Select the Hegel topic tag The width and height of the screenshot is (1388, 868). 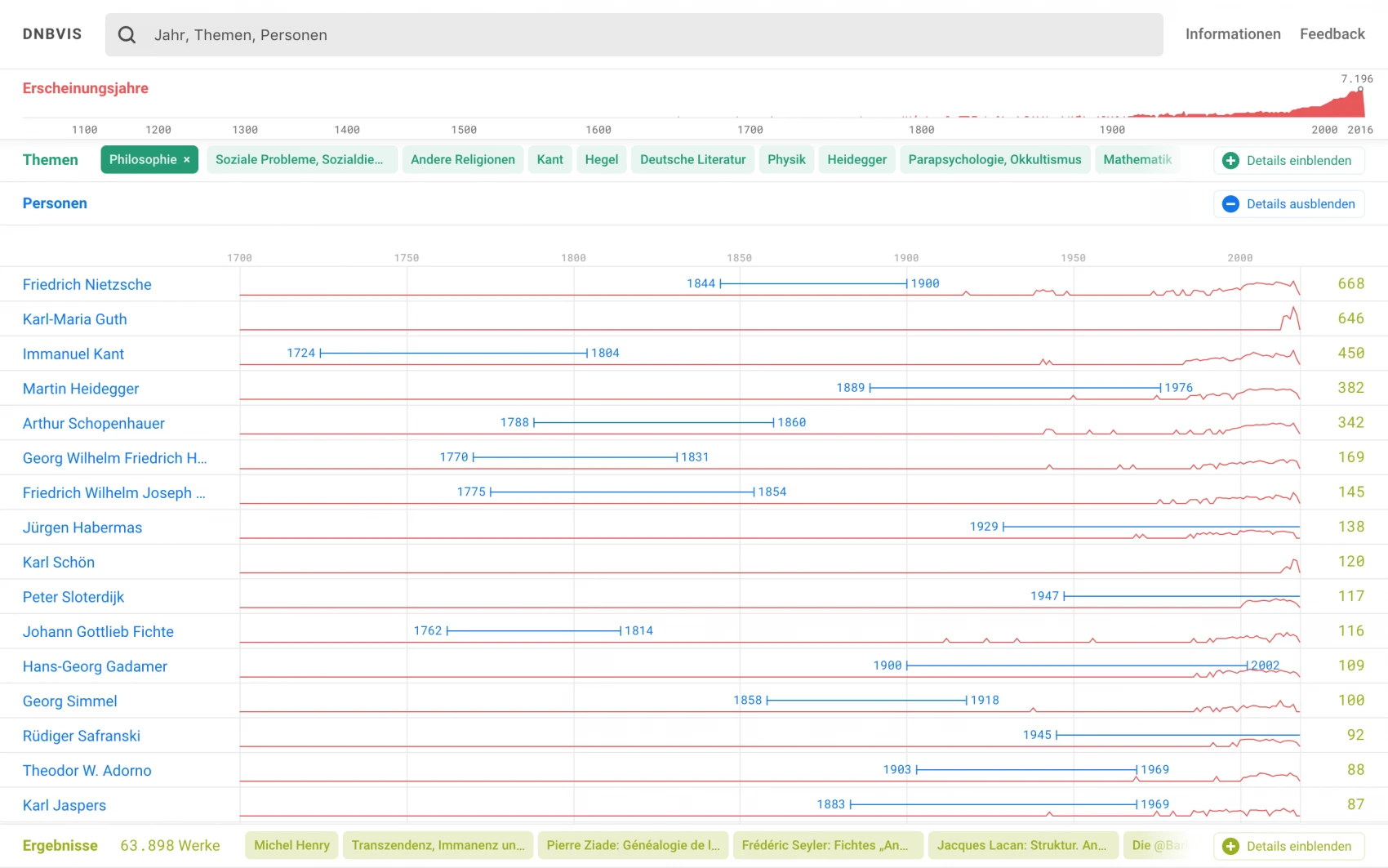[601, 160]
